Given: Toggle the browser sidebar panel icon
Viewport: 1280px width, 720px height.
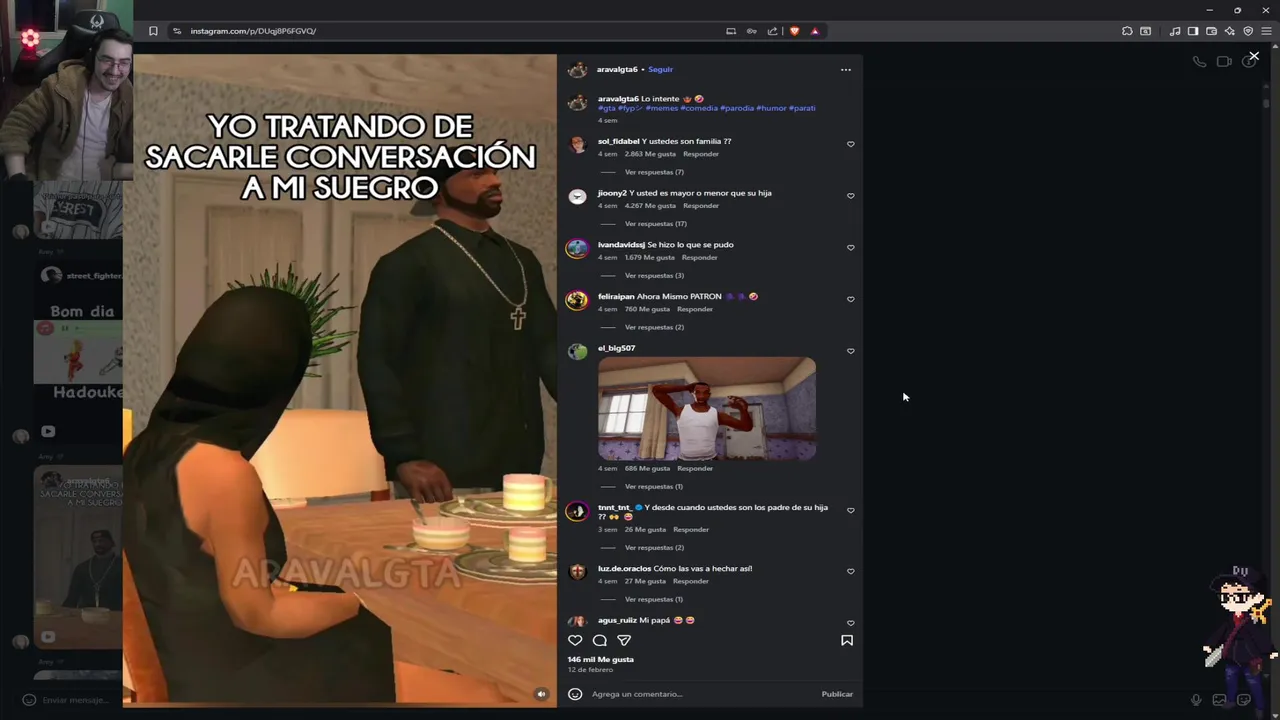Looking at the screenshot, I should pos(1193,31).
